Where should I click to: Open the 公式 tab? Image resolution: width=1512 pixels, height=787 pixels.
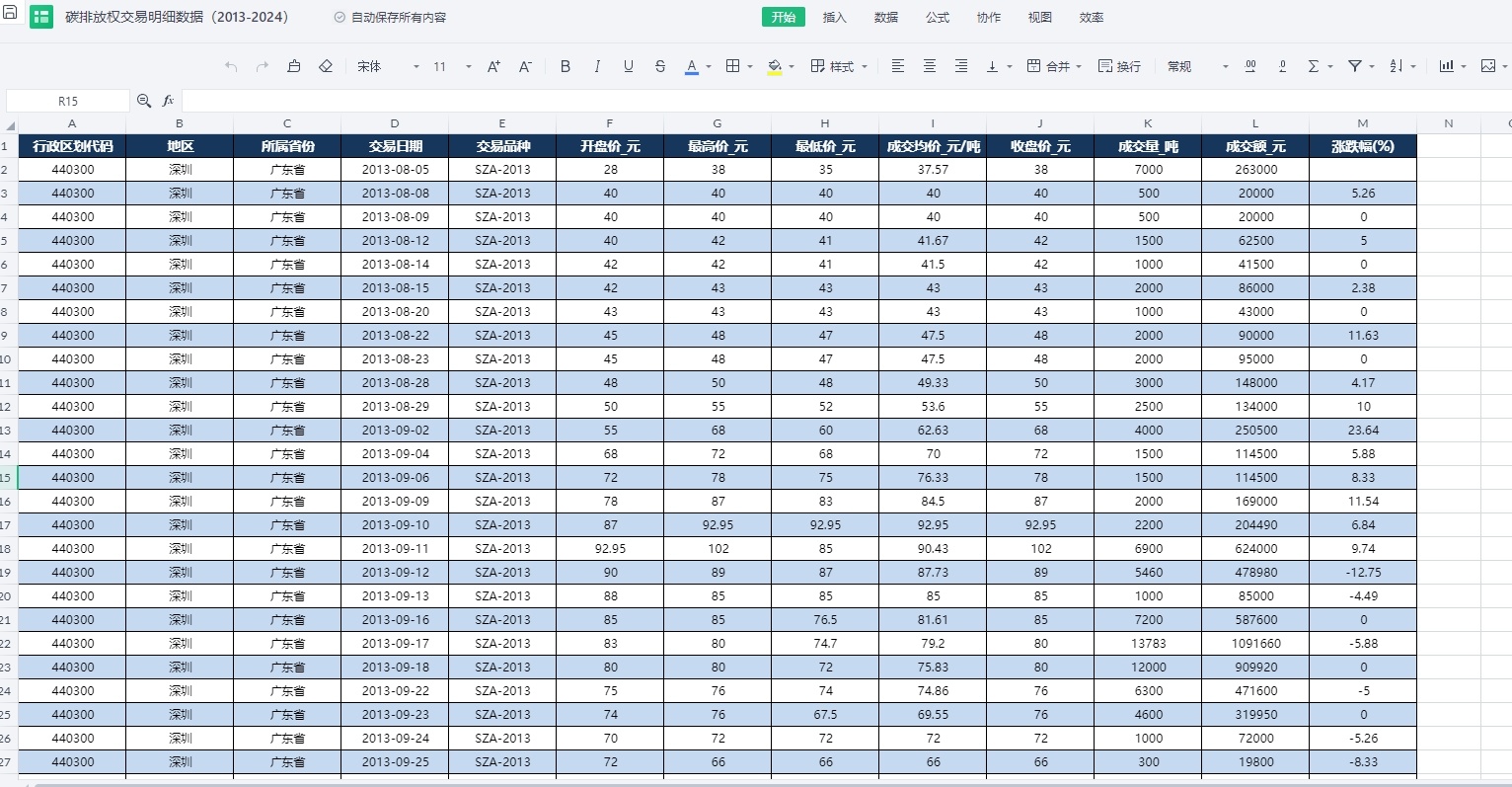[938, 18]
